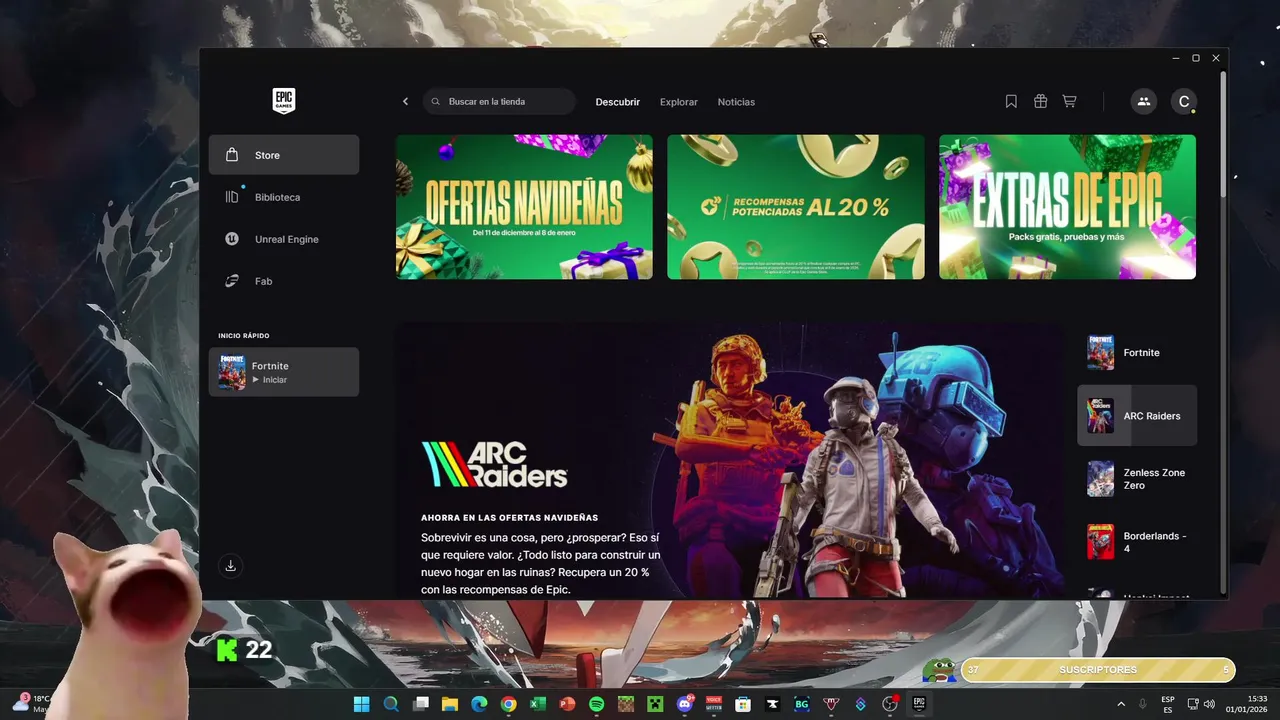This screenshot has width=1280, height=720.
Task: Click the Fortnite thumbnail in Inicio rápido
Action: tap(232, 372)
